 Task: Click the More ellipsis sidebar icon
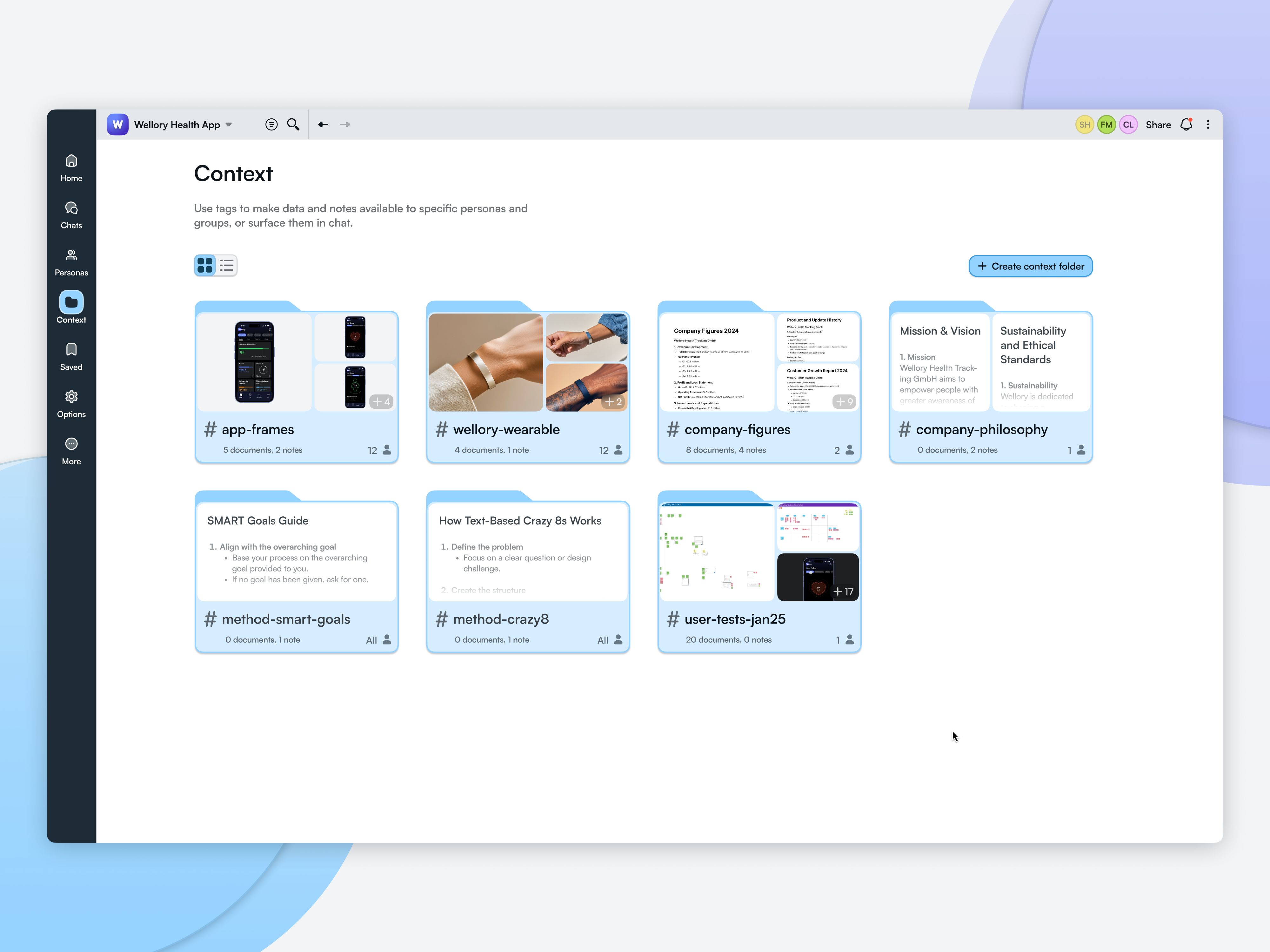click(71, 451)
